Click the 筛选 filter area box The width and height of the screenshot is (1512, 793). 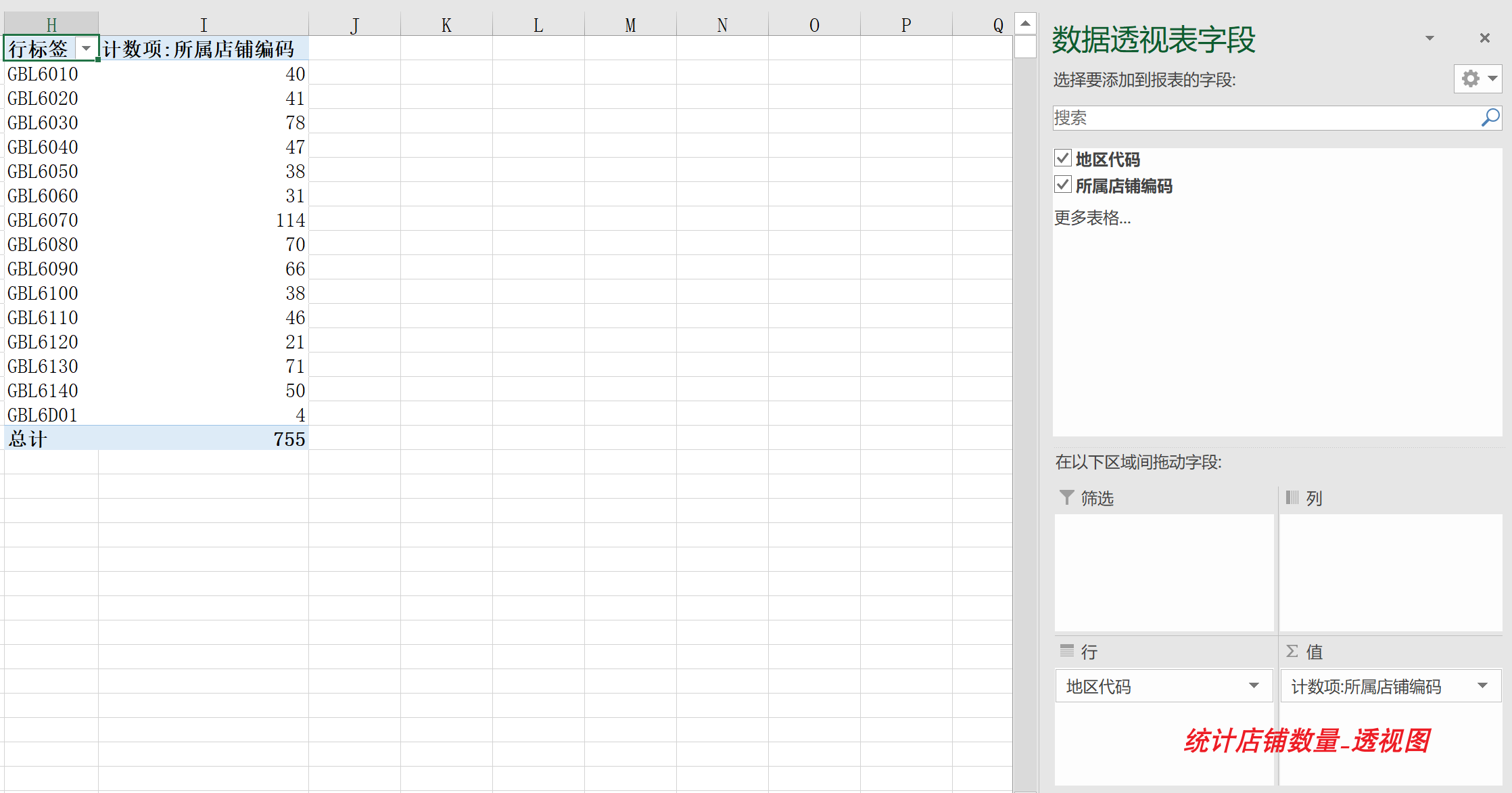coord(1164,572)
